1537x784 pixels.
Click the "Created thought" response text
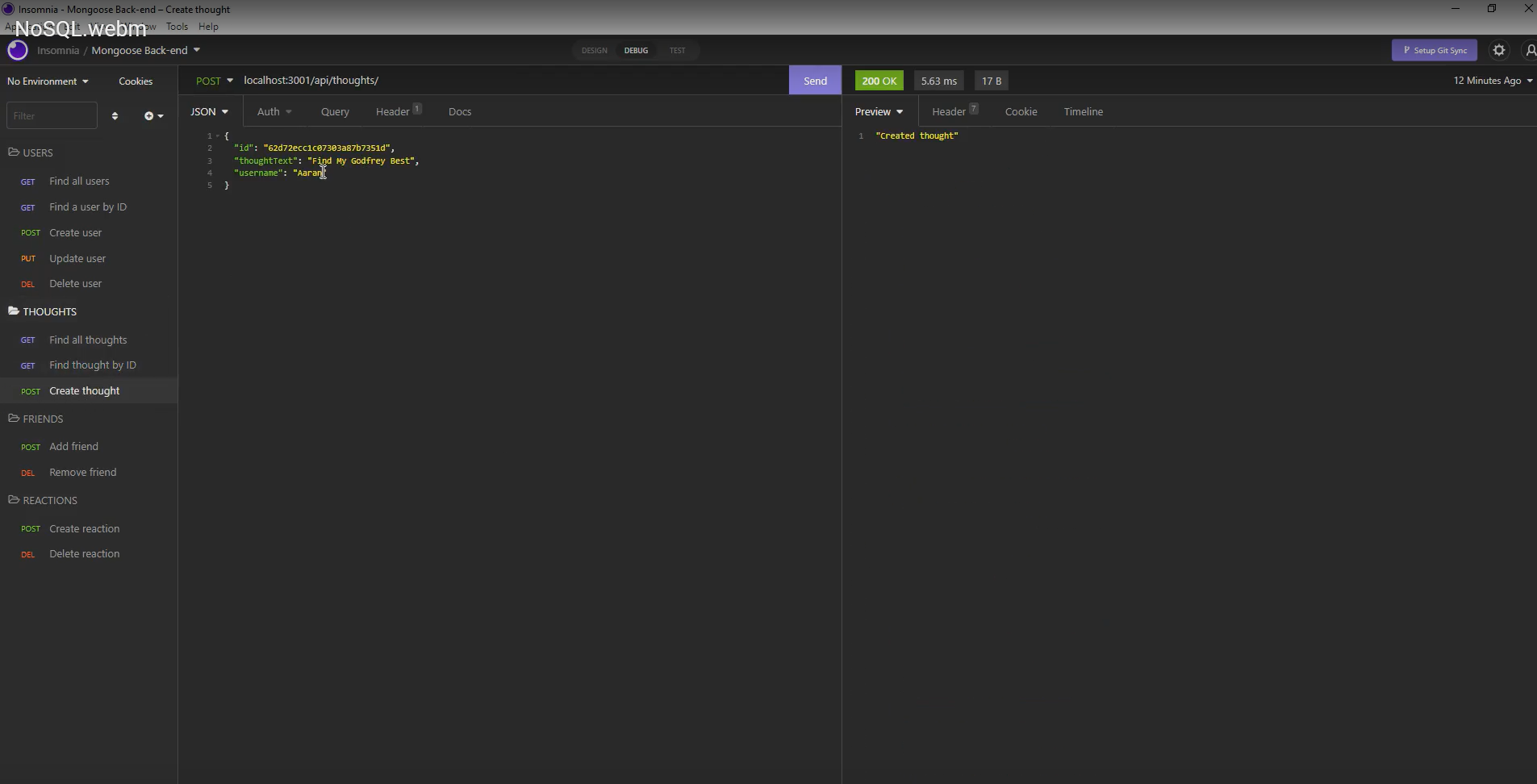tap(917, 136)
